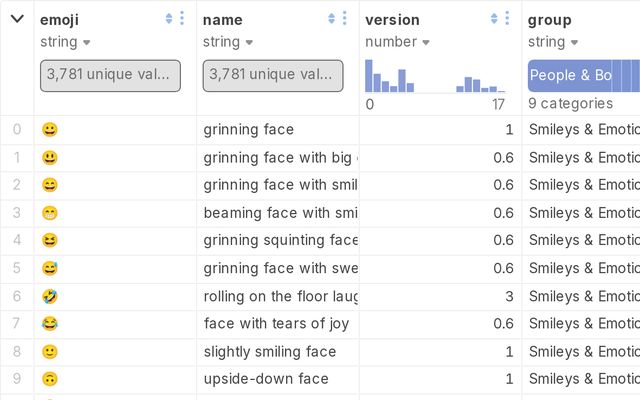Change the name column string type dropdown
Viewport: 640px width, 400px height.
[x=228, y=42]
